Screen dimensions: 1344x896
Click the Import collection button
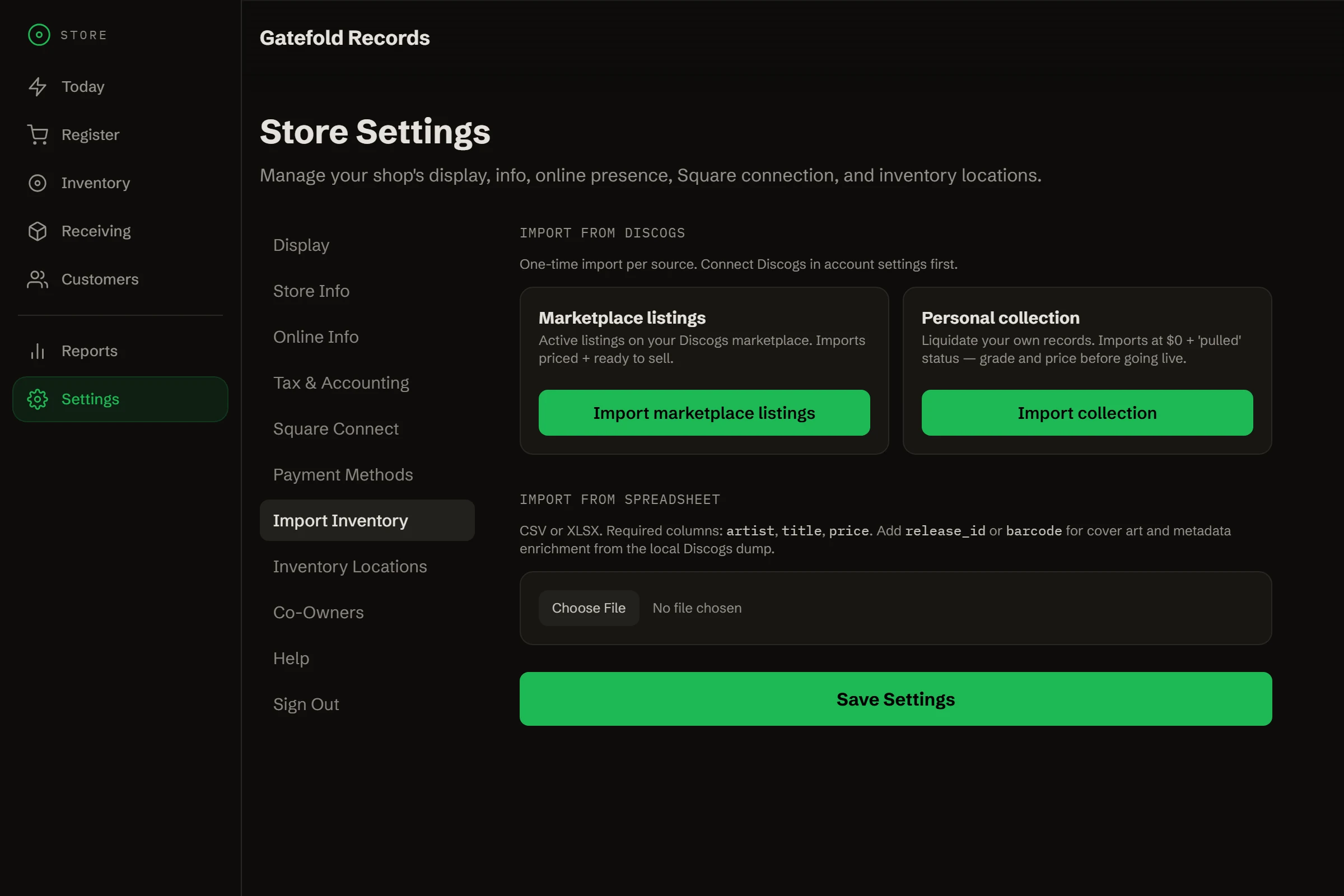[1087, 413]
